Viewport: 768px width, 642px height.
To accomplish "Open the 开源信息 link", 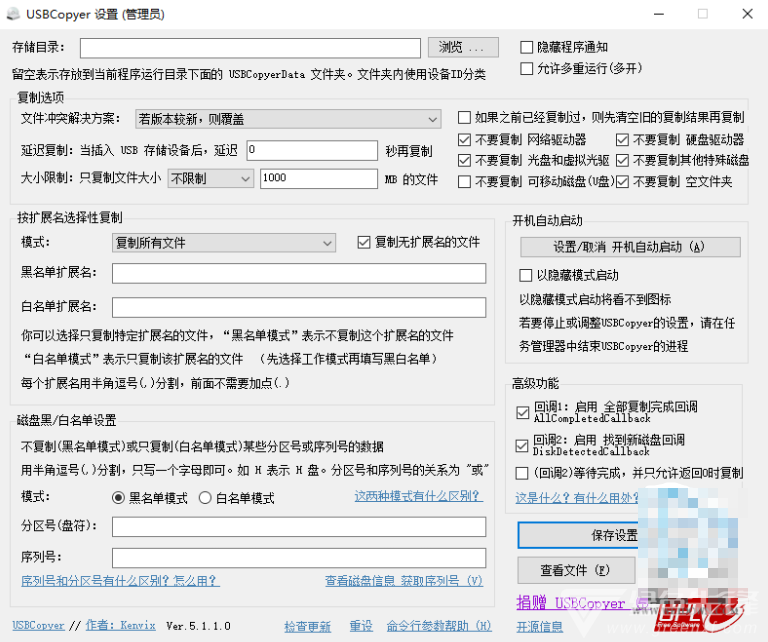I will [x=539, y=627].
